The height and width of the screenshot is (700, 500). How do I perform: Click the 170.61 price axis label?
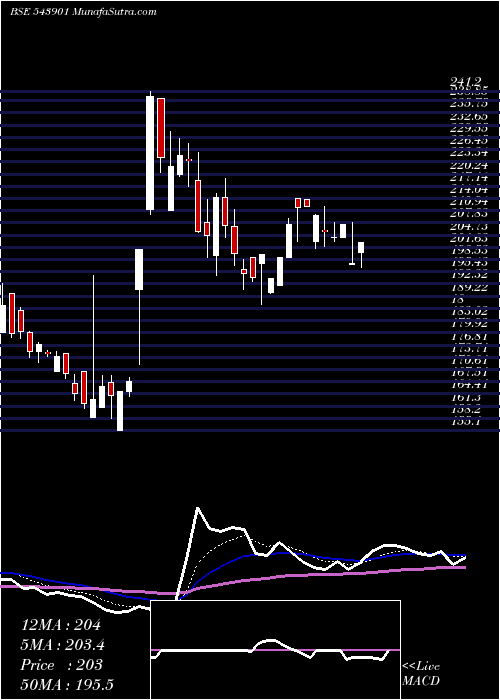(x=468, y=361)
